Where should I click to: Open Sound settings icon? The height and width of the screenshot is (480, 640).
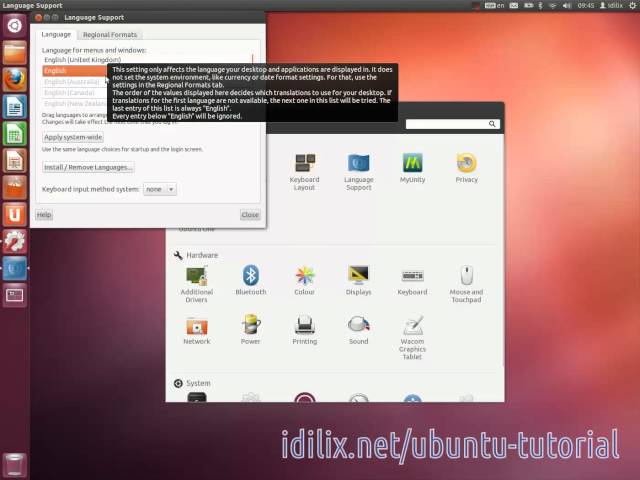coord(358,330)
